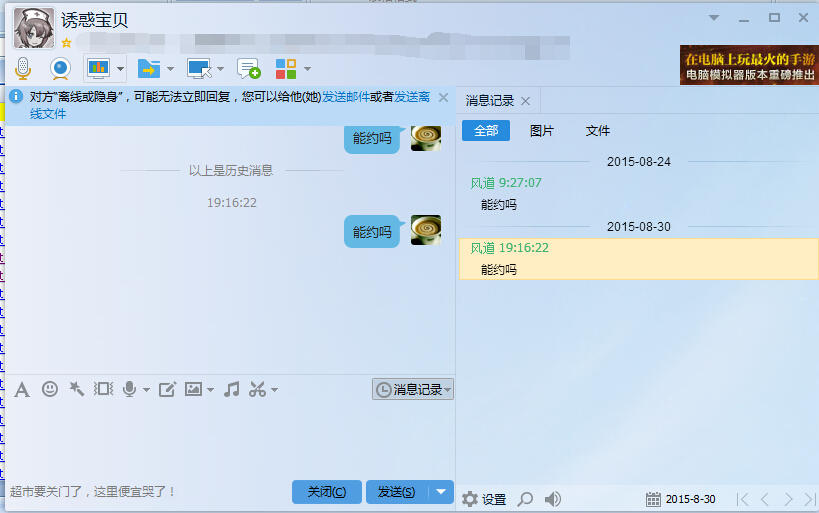
Task: Go to next history page
Action: pyautogui.click(x=788, y=499)
